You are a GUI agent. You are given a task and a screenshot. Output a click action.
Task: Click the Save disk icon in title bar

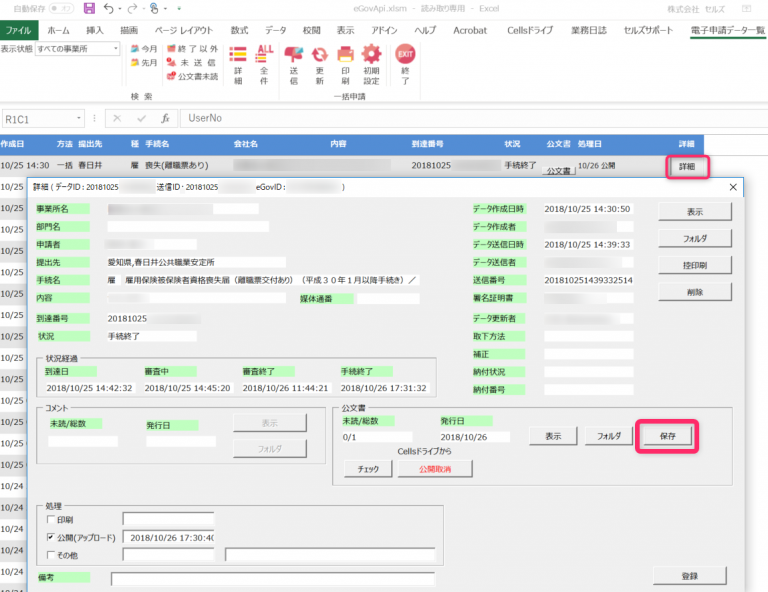click(89, 8)
